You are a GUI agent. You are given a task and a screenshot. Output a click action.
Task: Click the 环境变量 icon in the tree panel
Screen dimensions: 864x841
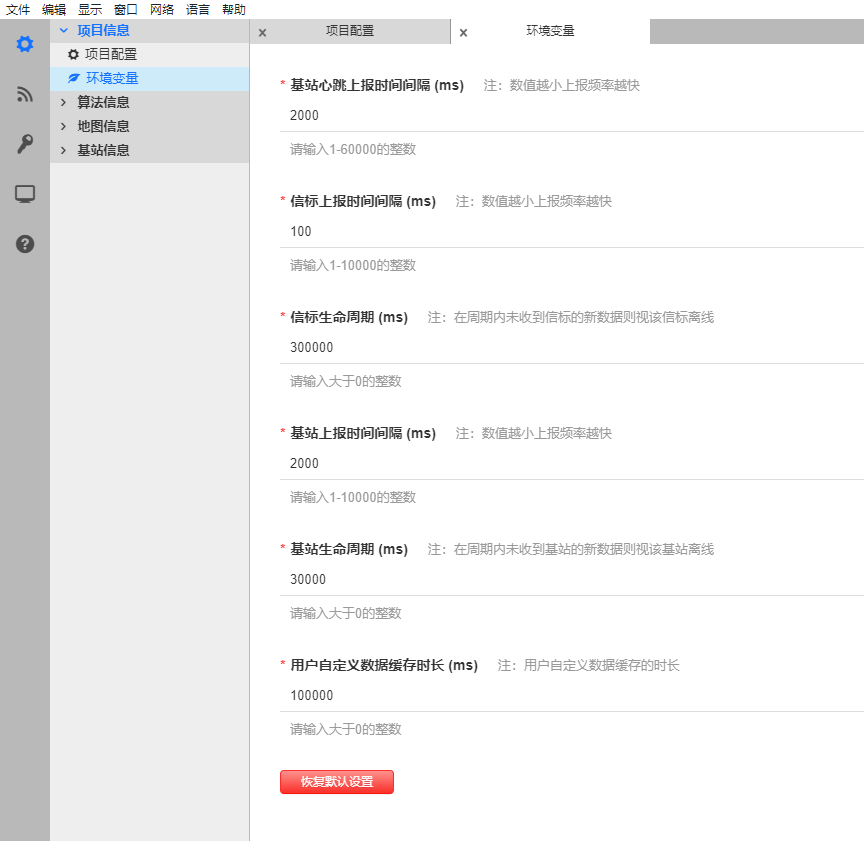point(71,78)
